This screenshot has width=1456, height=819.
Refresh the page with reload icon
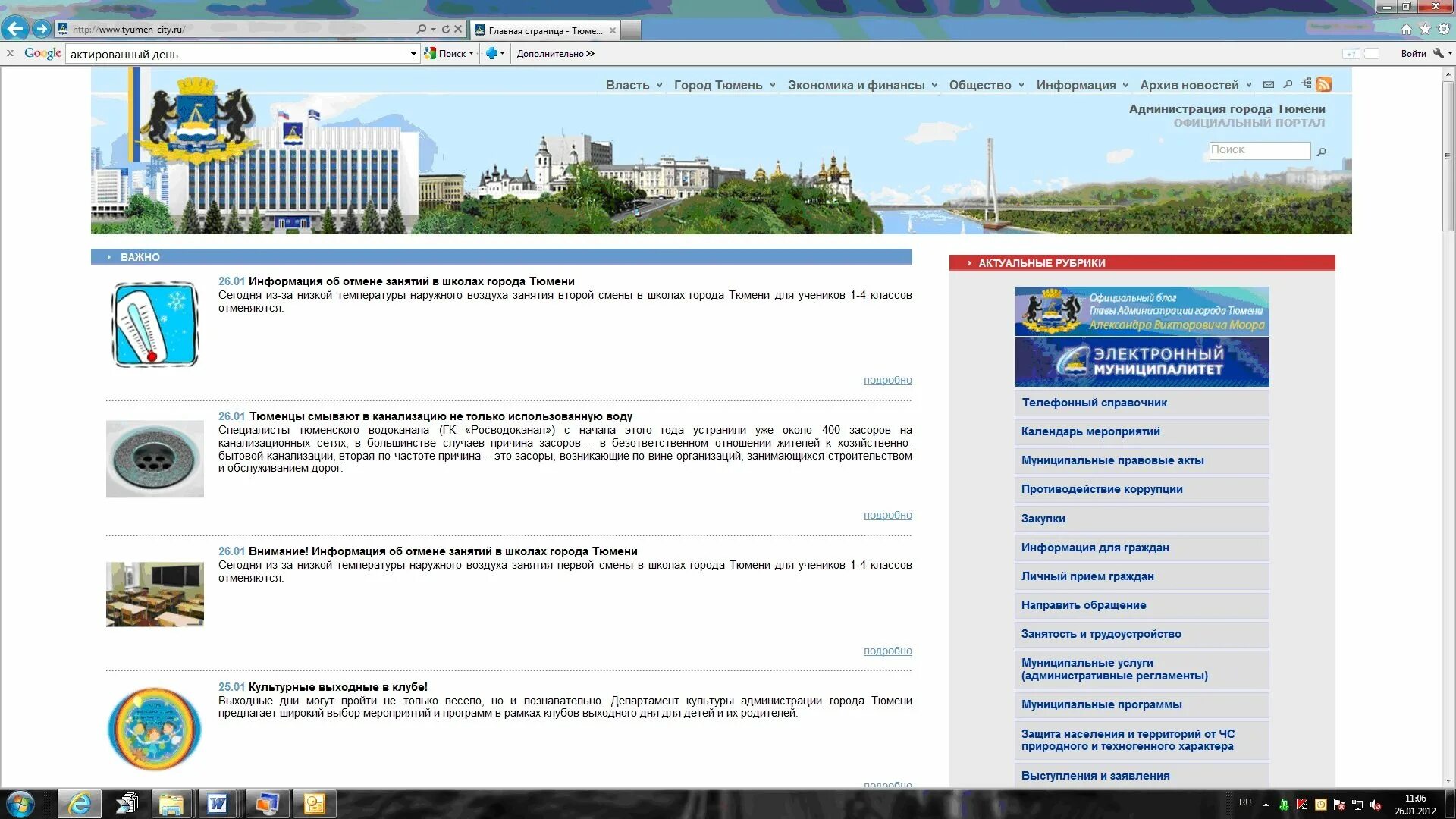446,29
